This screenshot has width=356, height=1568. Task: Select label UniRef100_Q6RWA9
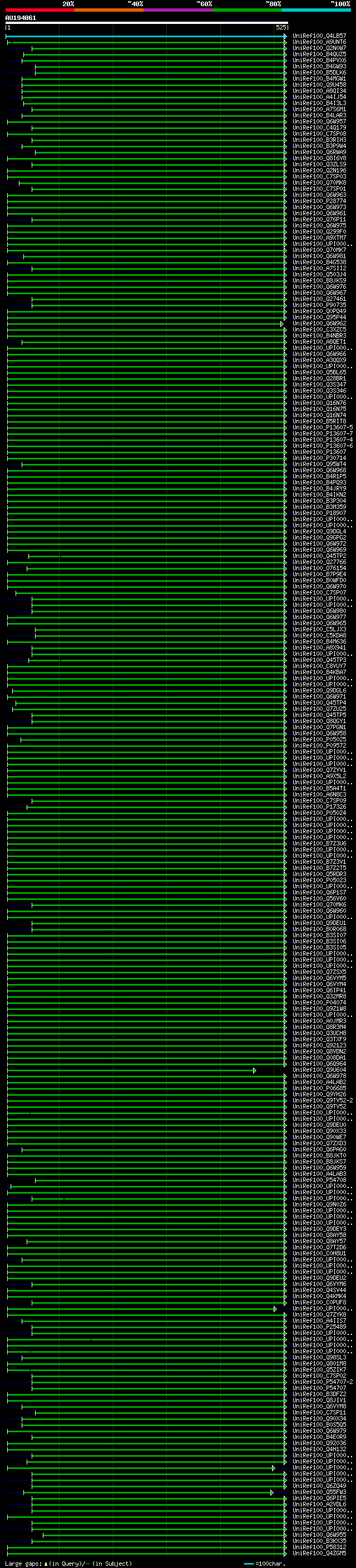pos(319,152)
